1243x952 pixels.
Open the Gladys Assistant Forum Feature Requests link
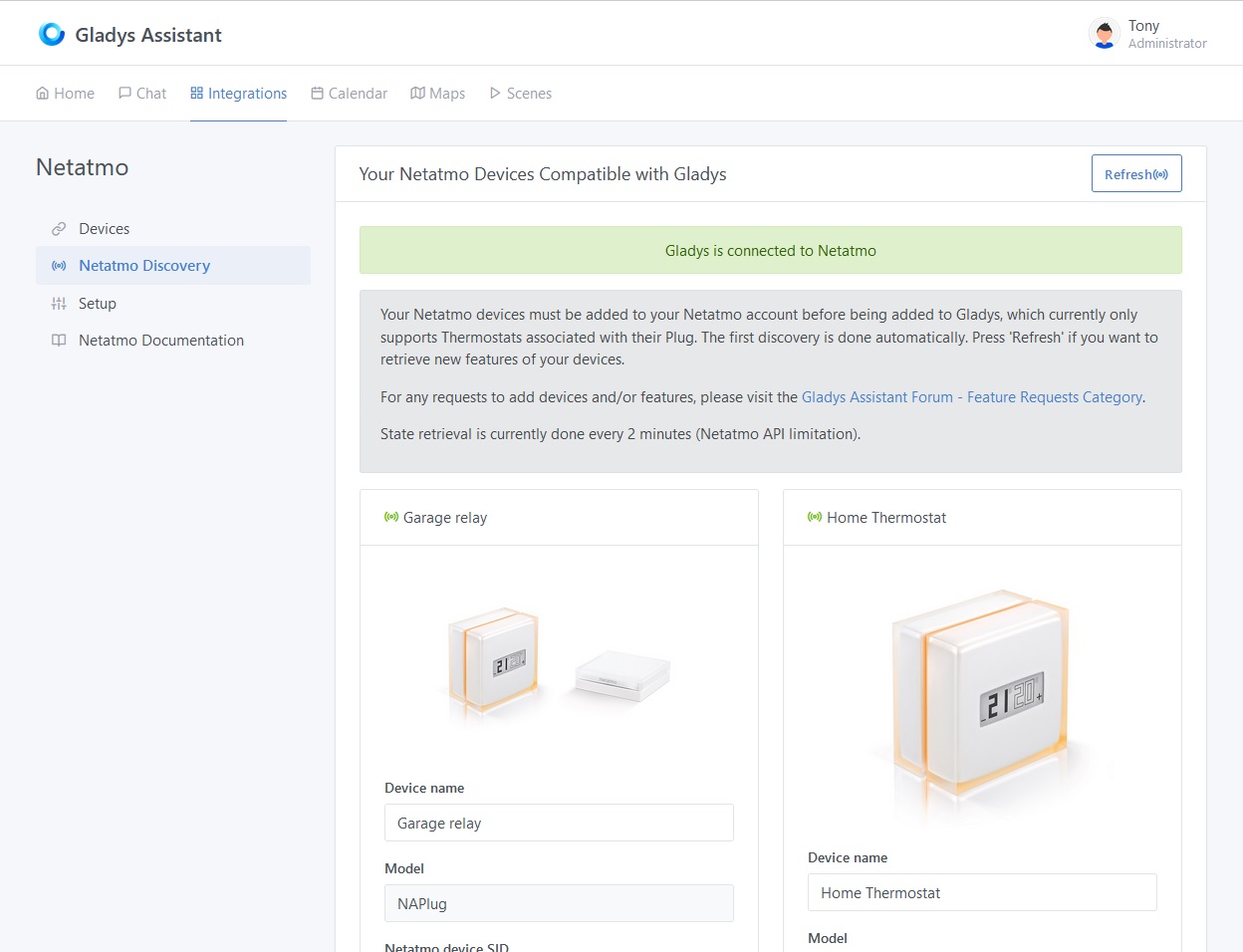pos(972,396)
